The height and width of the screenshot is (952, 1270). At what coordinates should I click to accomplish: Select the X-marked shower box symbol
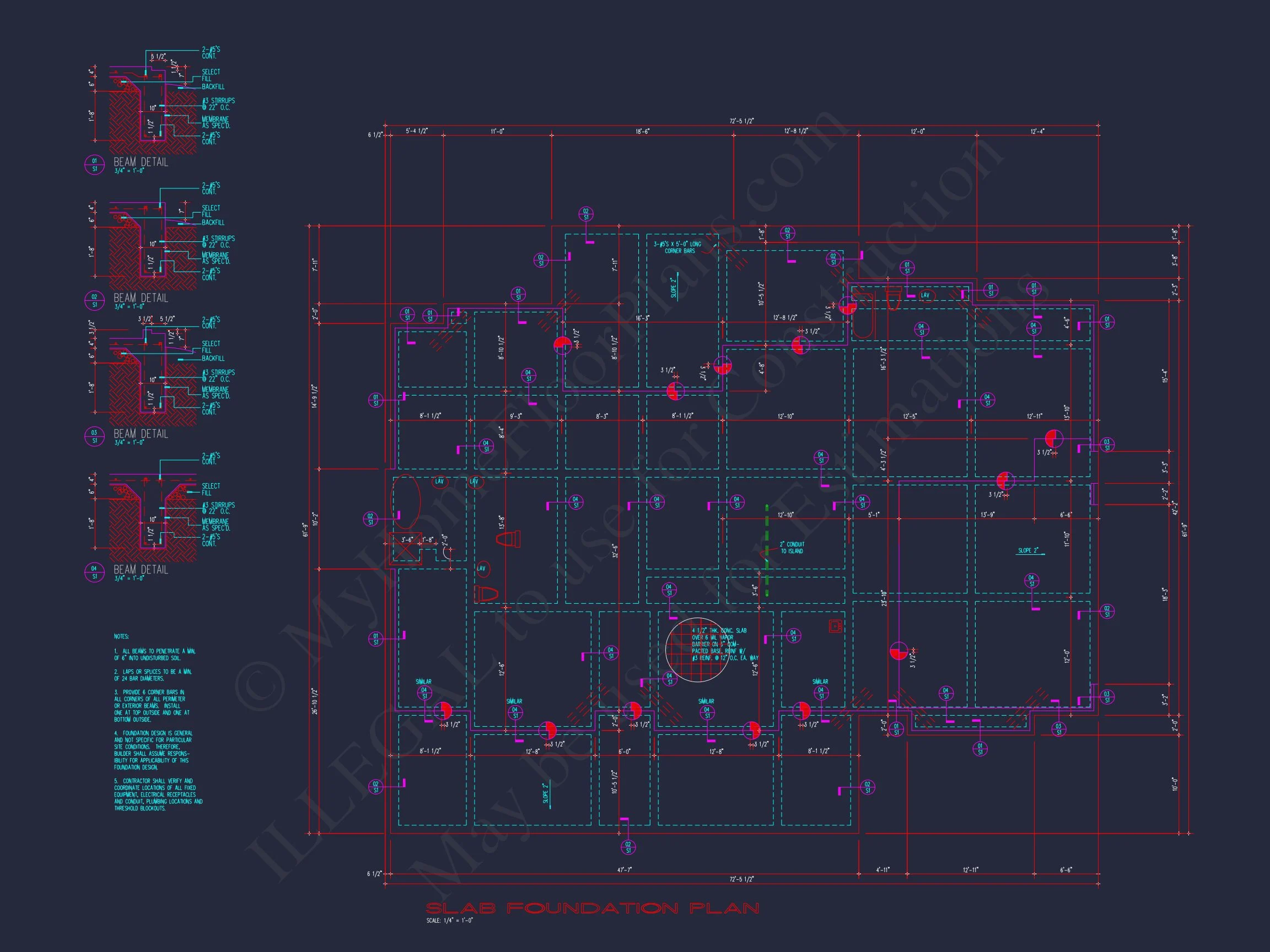405,549
